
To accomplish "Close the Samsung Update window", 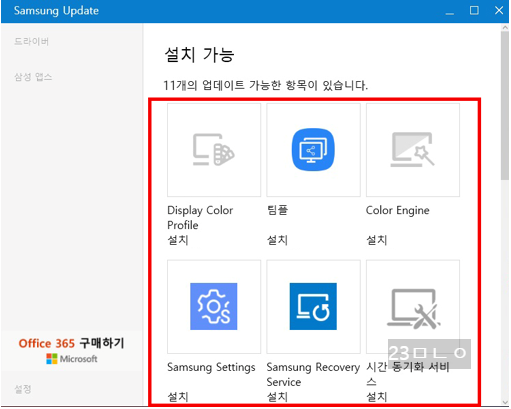I will [499, 11].
